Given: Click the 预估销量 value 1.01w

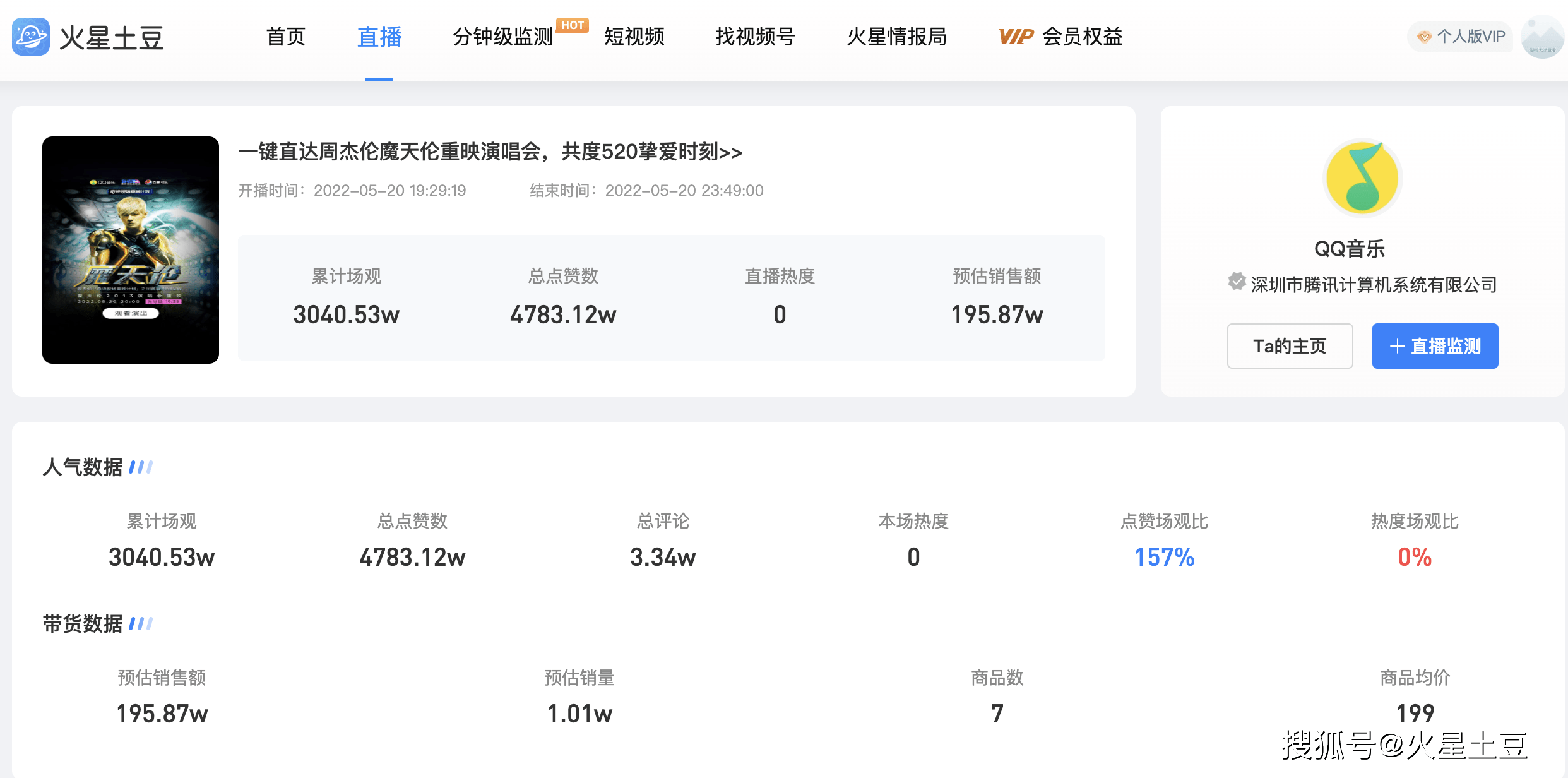Looking at the screenshot, I should click(579, 714).
